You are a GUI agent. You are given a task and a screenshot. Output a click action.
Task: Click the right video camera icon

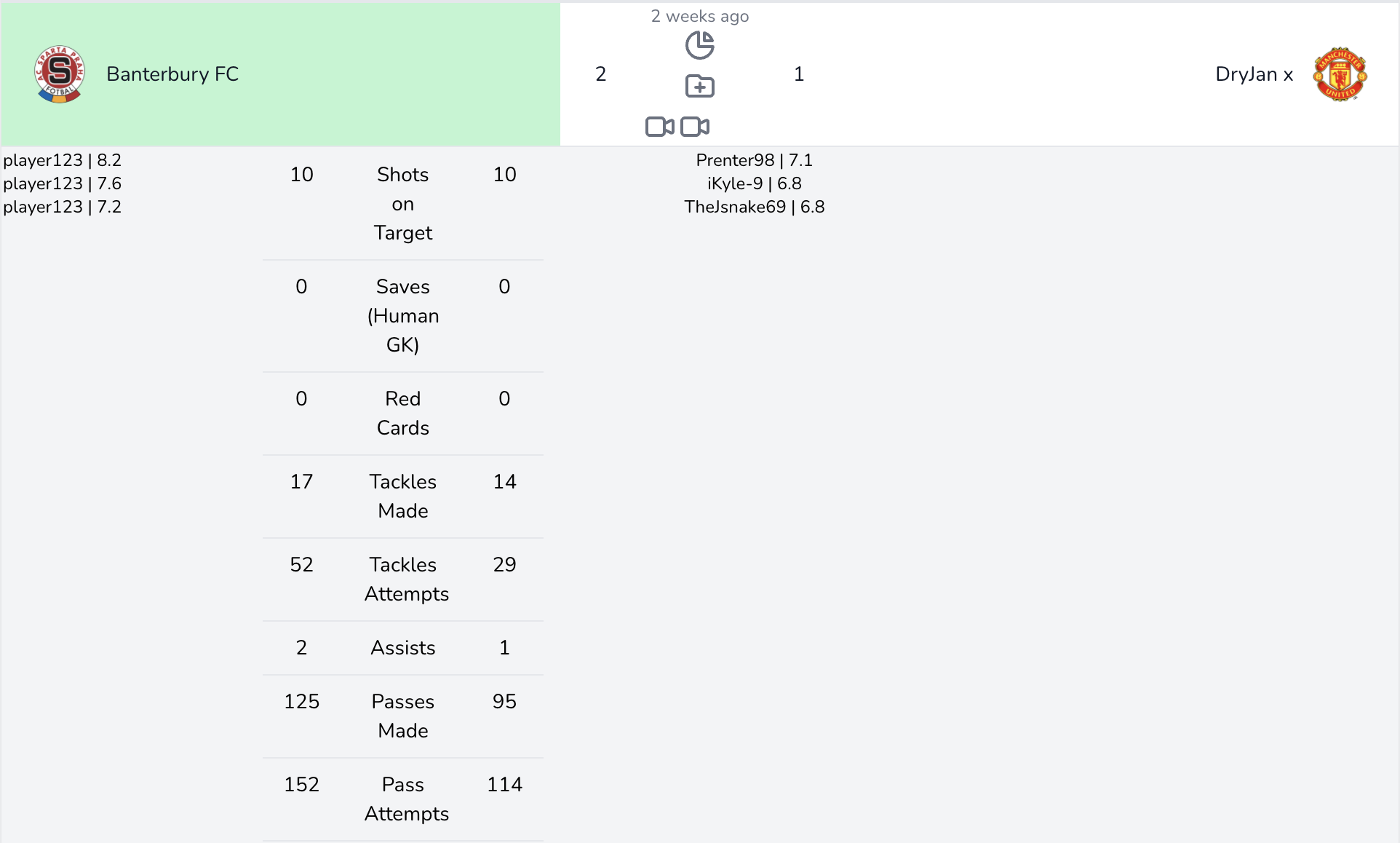pos(695,127)
